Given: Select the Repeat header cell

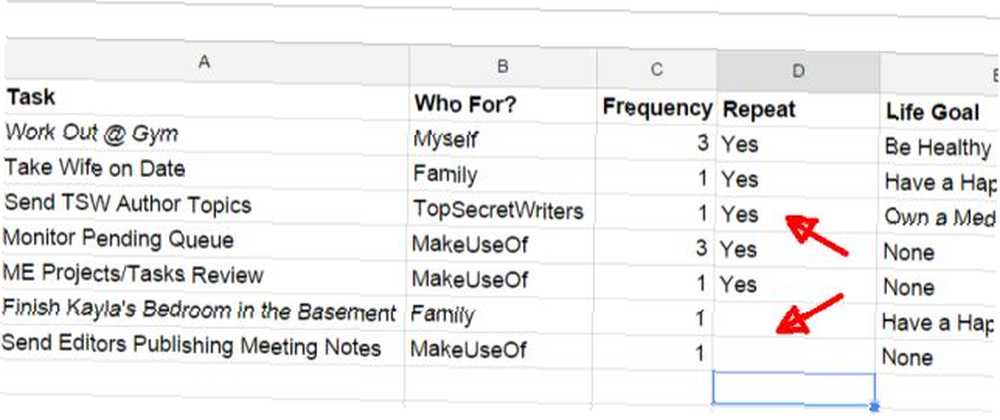Looking at the screenshot, I should 798,110.
